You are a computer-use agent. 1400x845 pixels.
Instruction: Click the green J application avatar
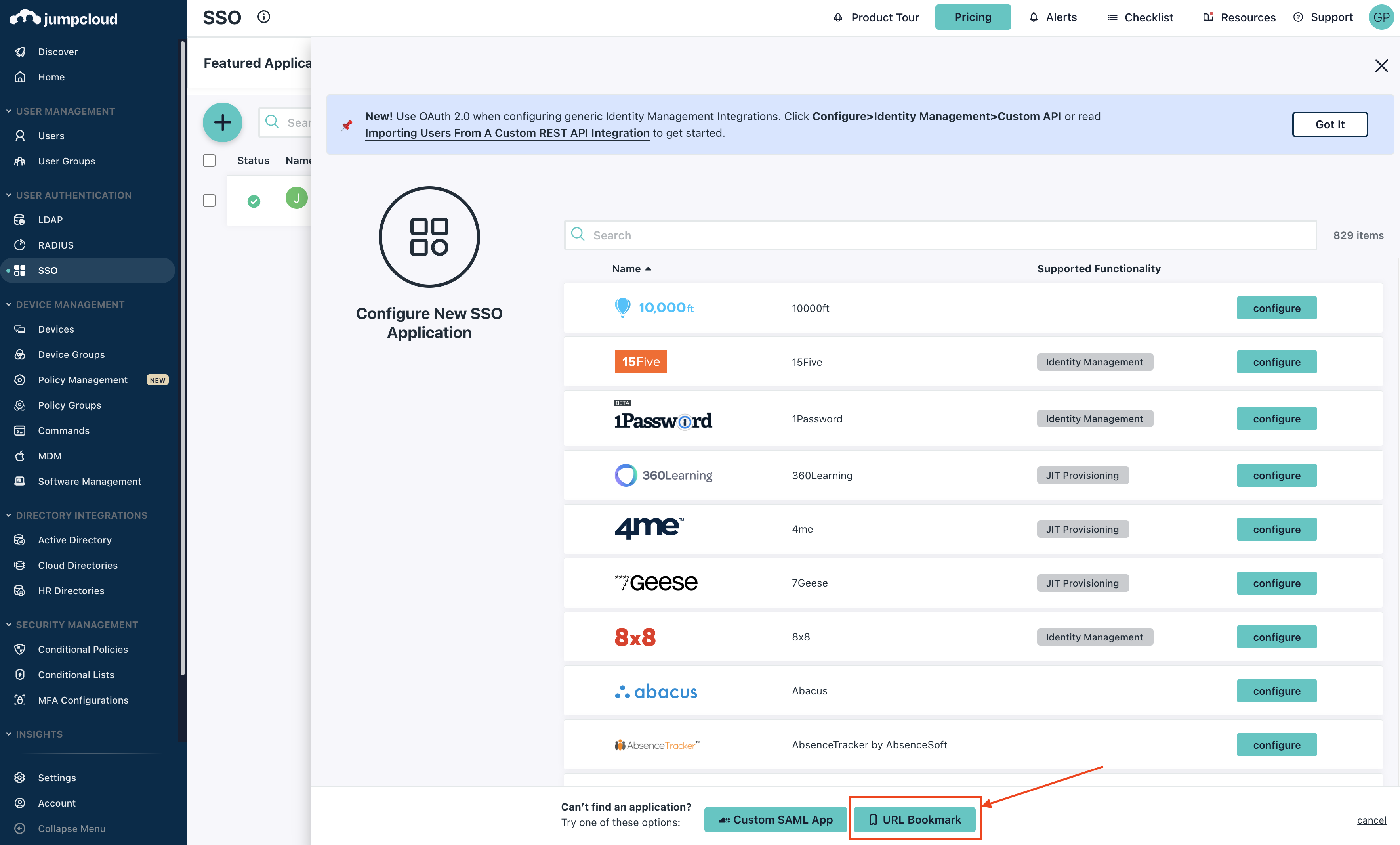coord(296,199)
